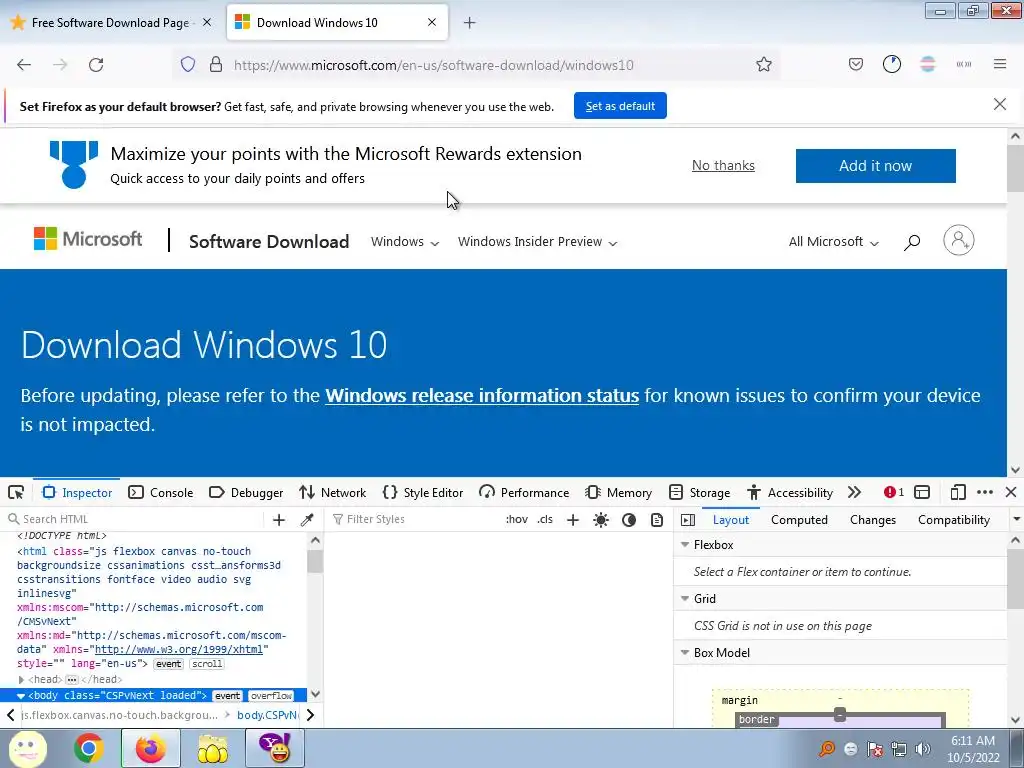1024x768 pixels.
Task: Close the developer tools panel
Action: (1011, 492)
